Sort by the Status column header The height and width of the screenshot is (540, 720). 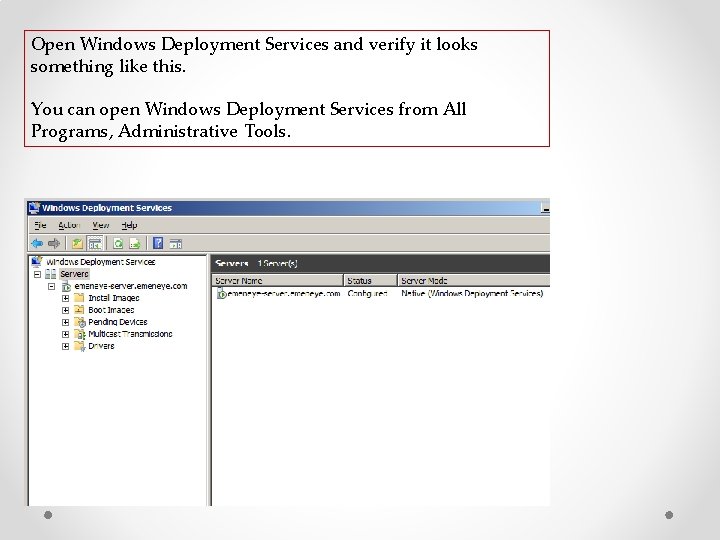tap(371, 280)
